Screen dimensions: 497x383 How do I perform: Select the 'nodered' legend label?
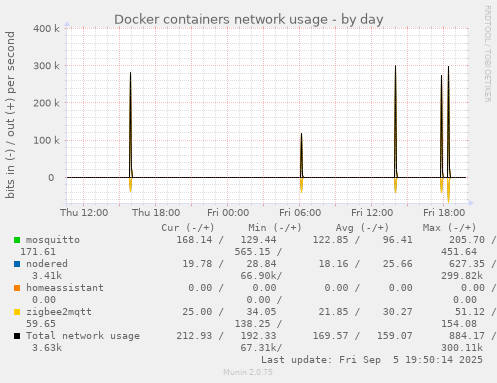point(47,264)
